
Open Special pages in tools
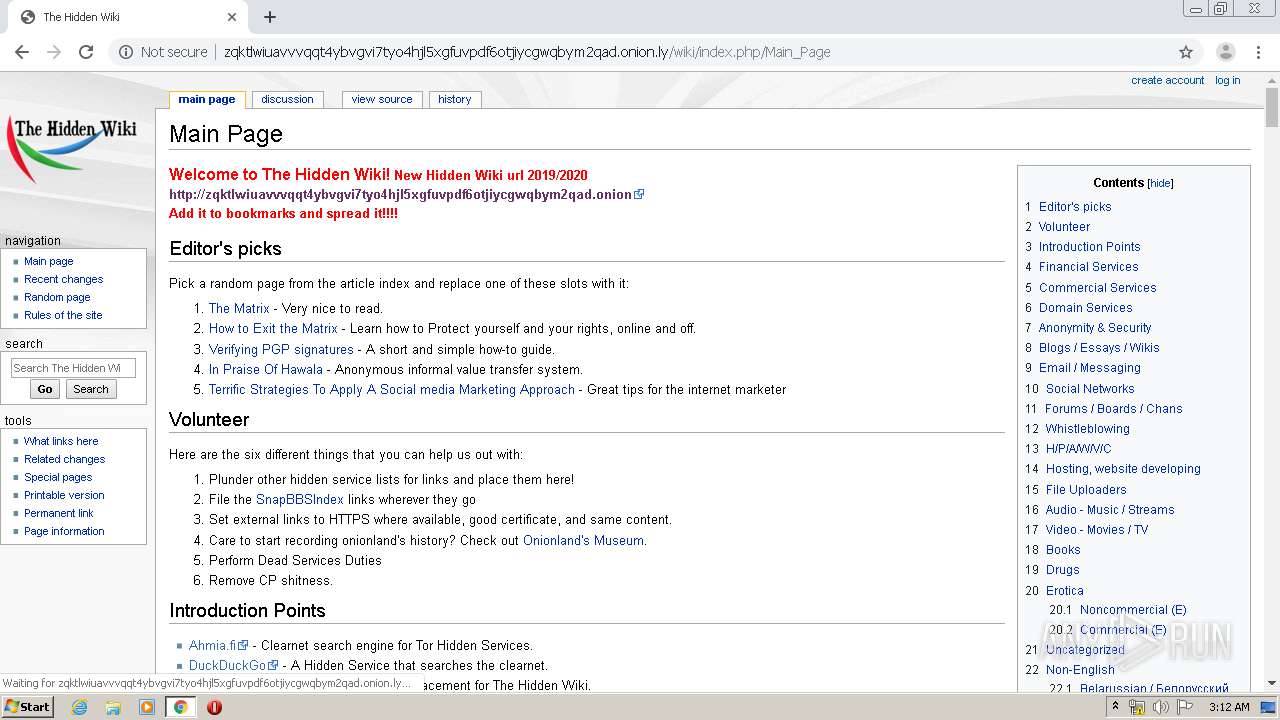click(58, 477)
